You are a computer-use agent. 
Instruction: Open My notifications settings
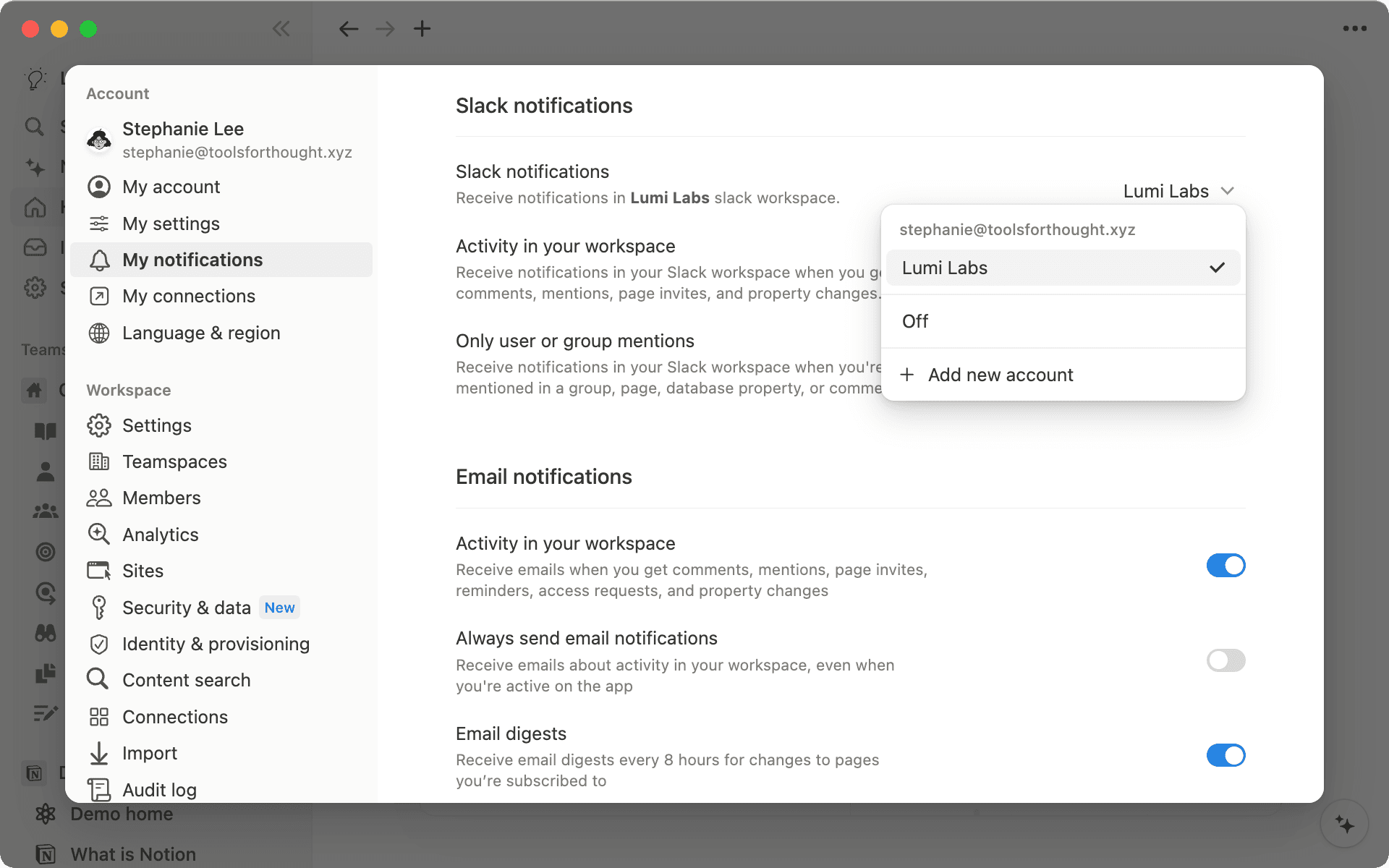point(192,260)
